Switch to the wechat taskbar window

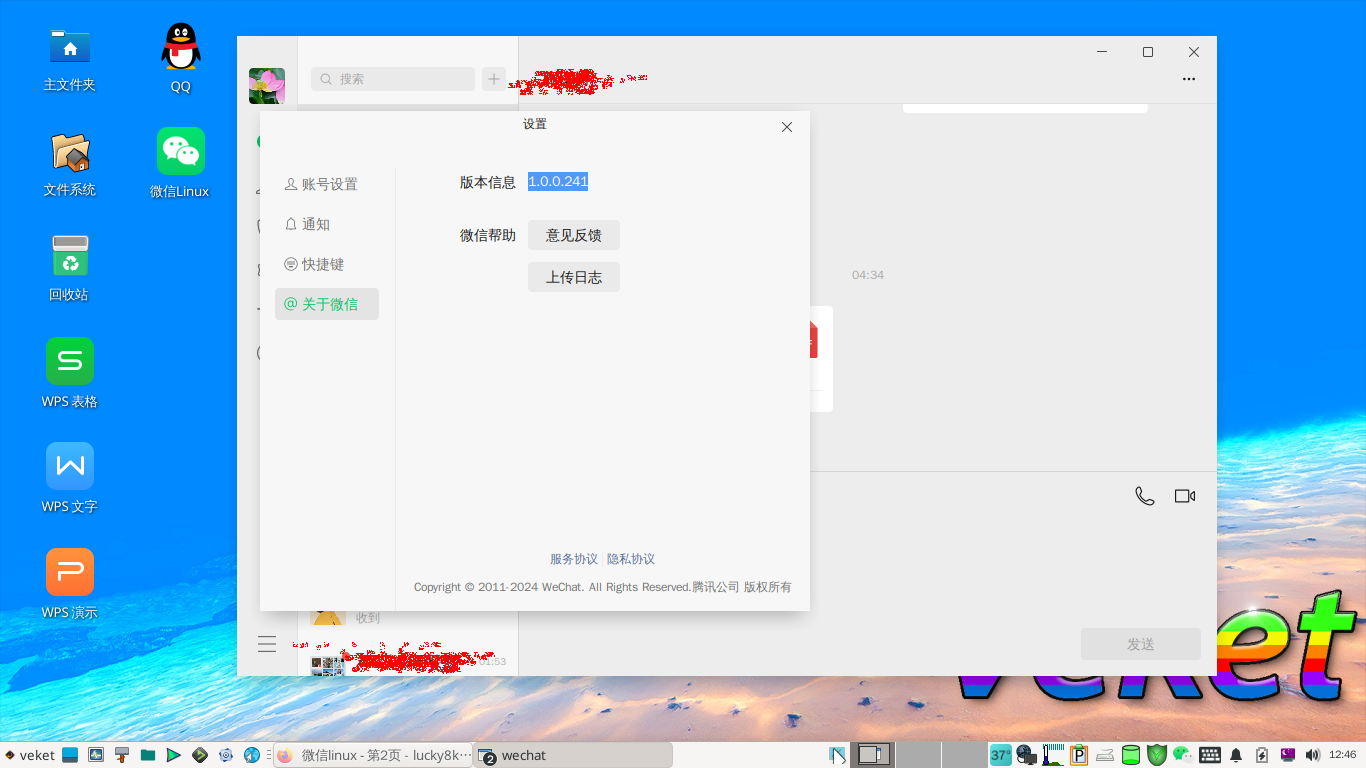573,755
